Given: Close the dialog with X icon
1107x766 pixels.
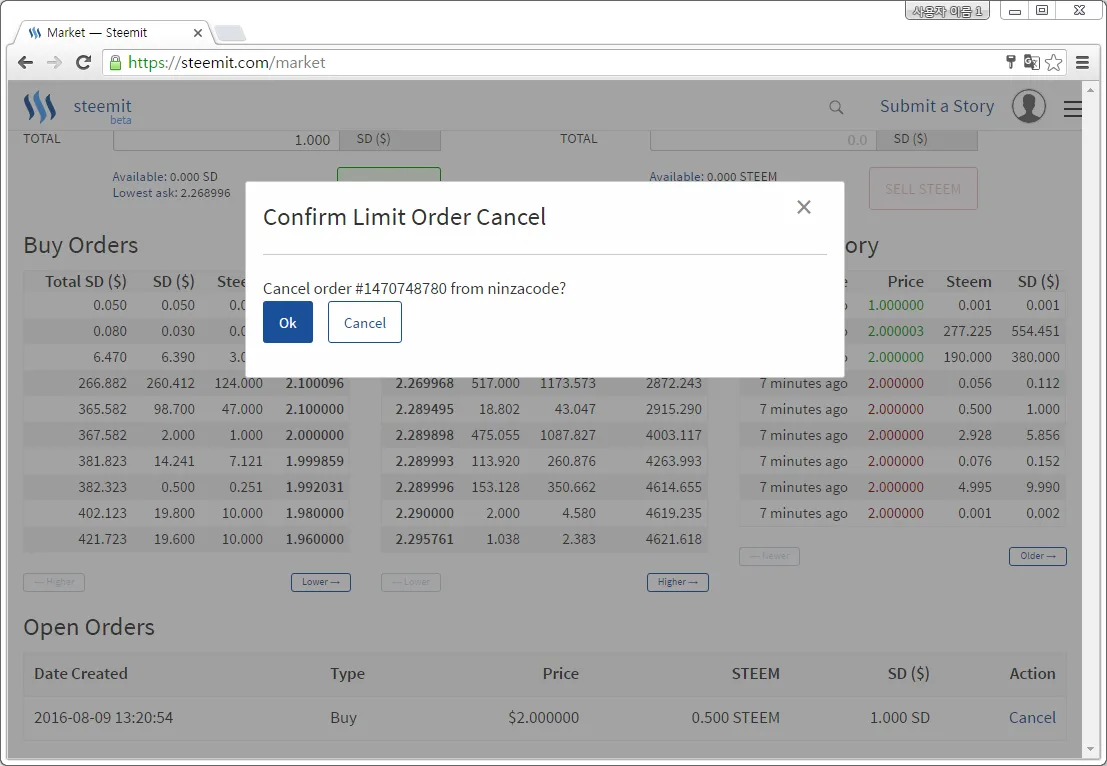Looking at the screenshot, I should coord(803,207).
